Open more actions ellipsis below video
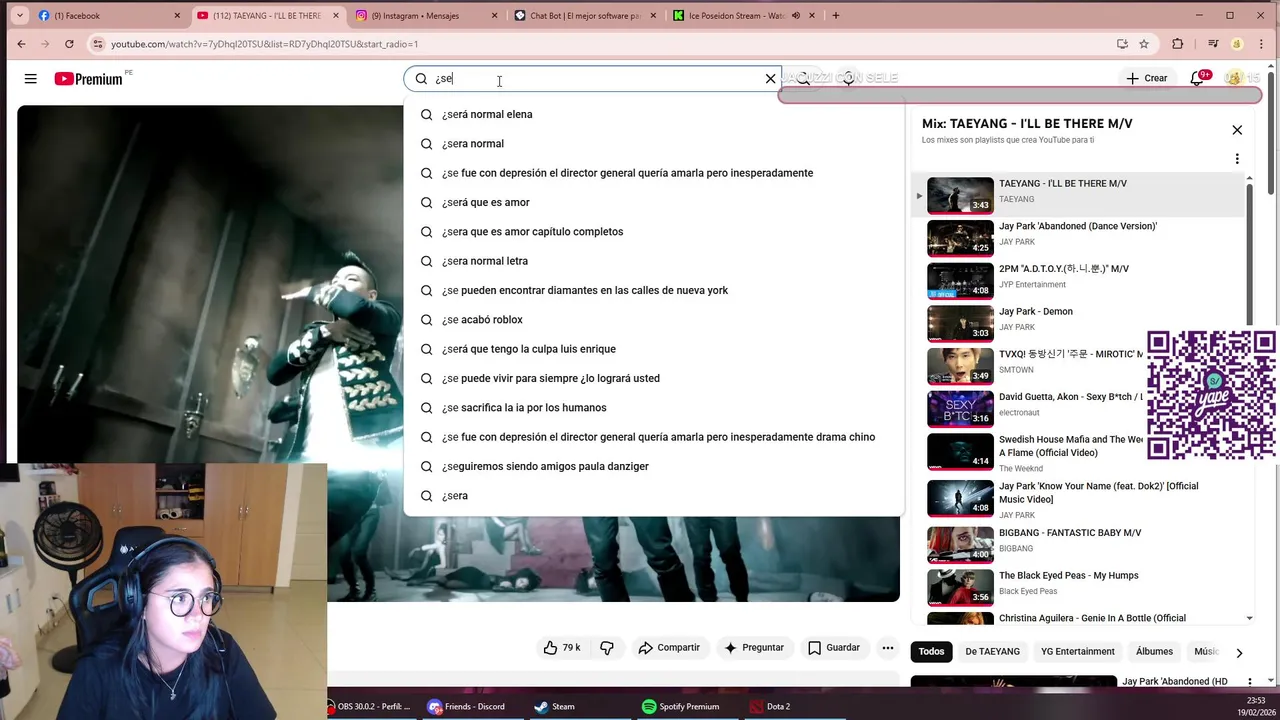Image resolution: width=1280 pixels, height=720 pixels. point(887,648)
